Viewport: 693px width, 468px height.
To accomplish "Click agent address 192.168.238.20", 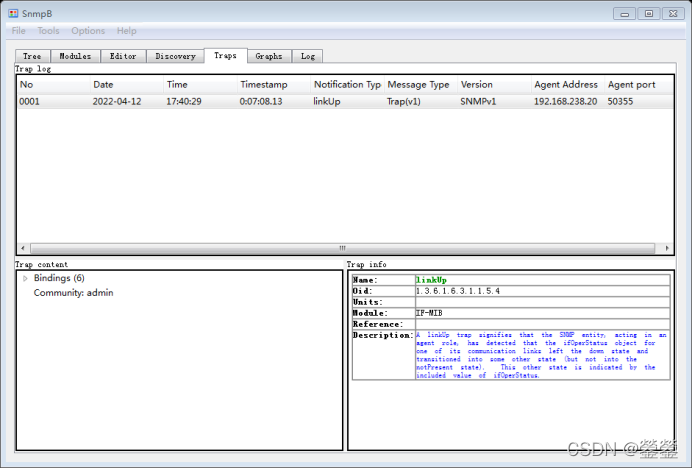I will pyautogui.click(x=565, y=101).
